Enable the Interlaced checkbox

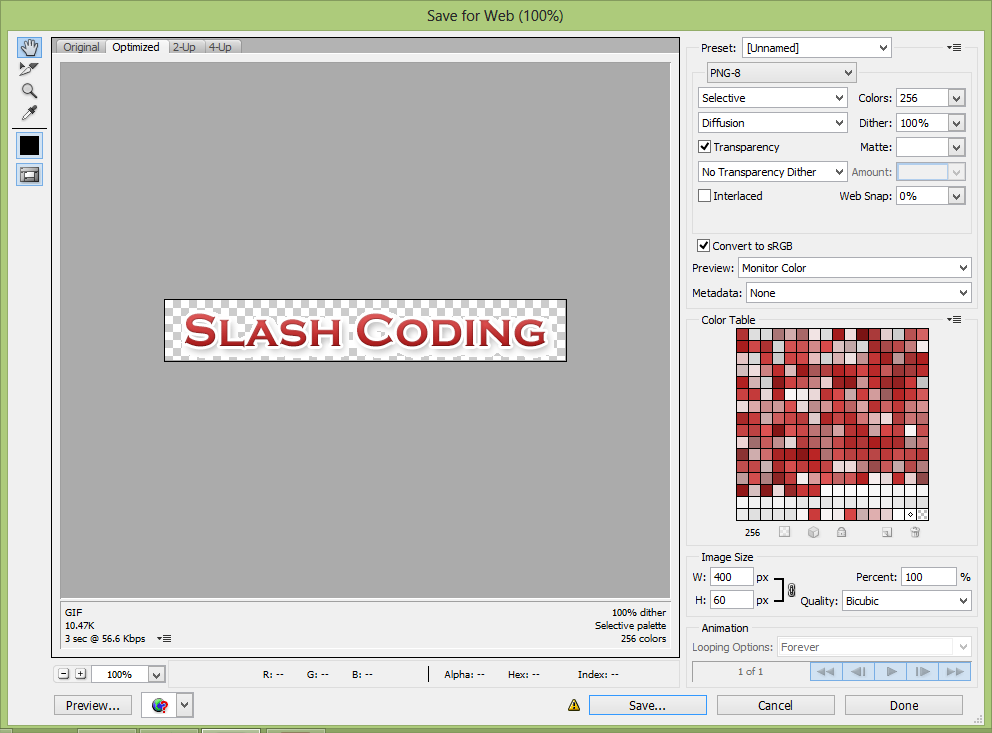704,196
